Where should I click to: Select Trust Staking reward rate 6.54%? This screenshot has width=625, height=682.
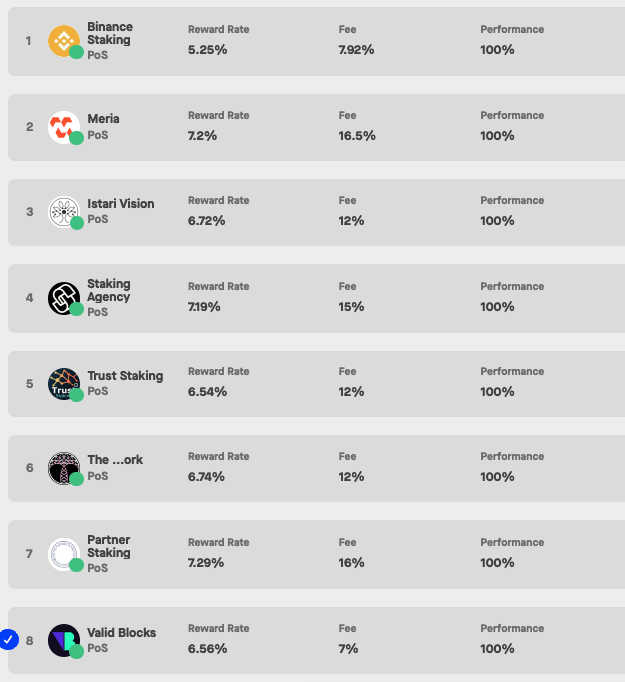pos(207,391)
